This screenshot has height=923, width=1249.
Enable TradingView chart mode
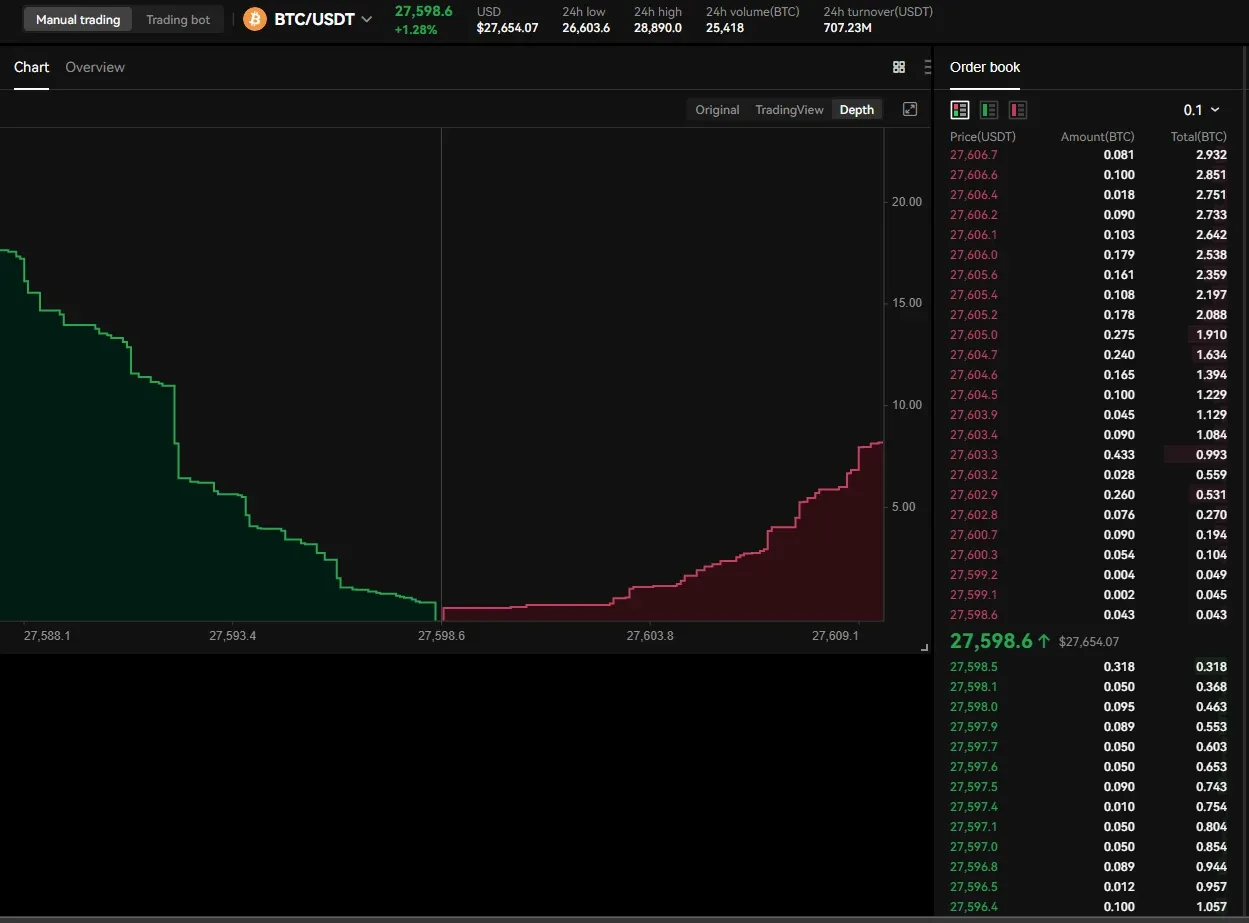point(789,109)
